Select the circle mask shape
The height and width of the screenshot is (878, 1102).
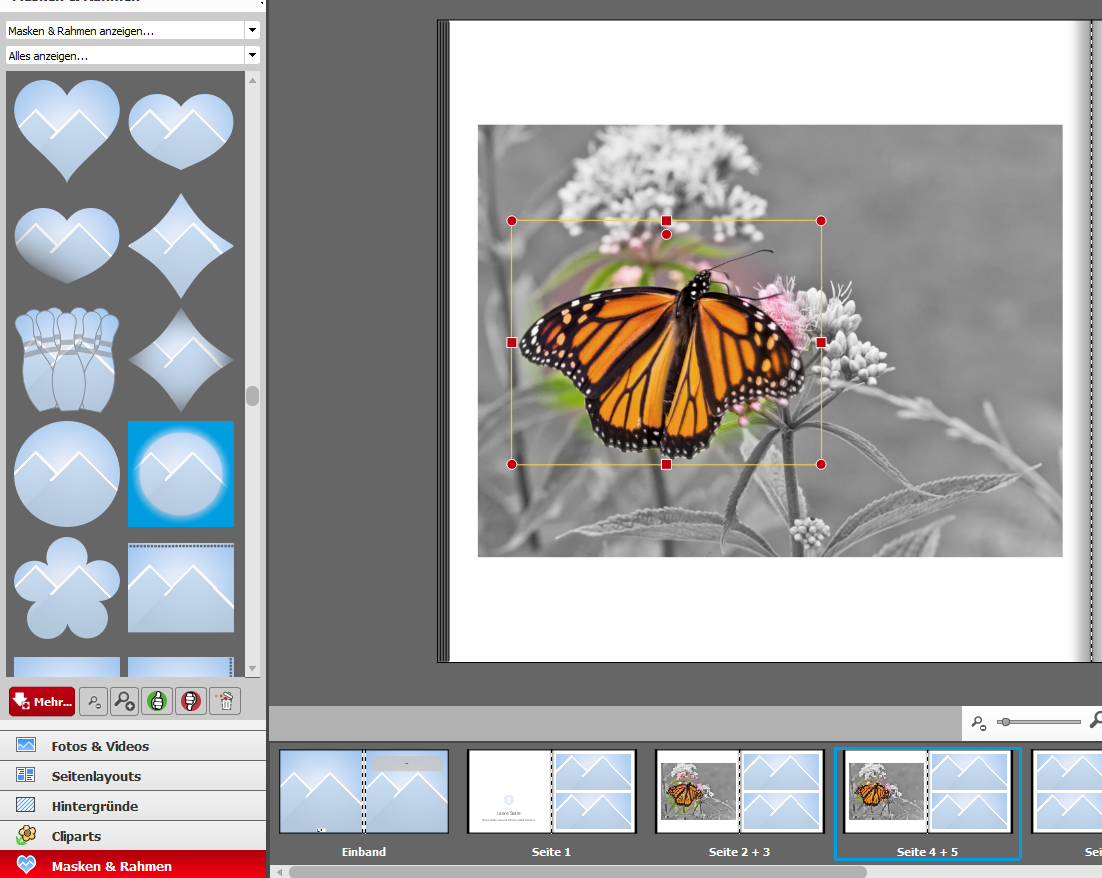(67, 474)
